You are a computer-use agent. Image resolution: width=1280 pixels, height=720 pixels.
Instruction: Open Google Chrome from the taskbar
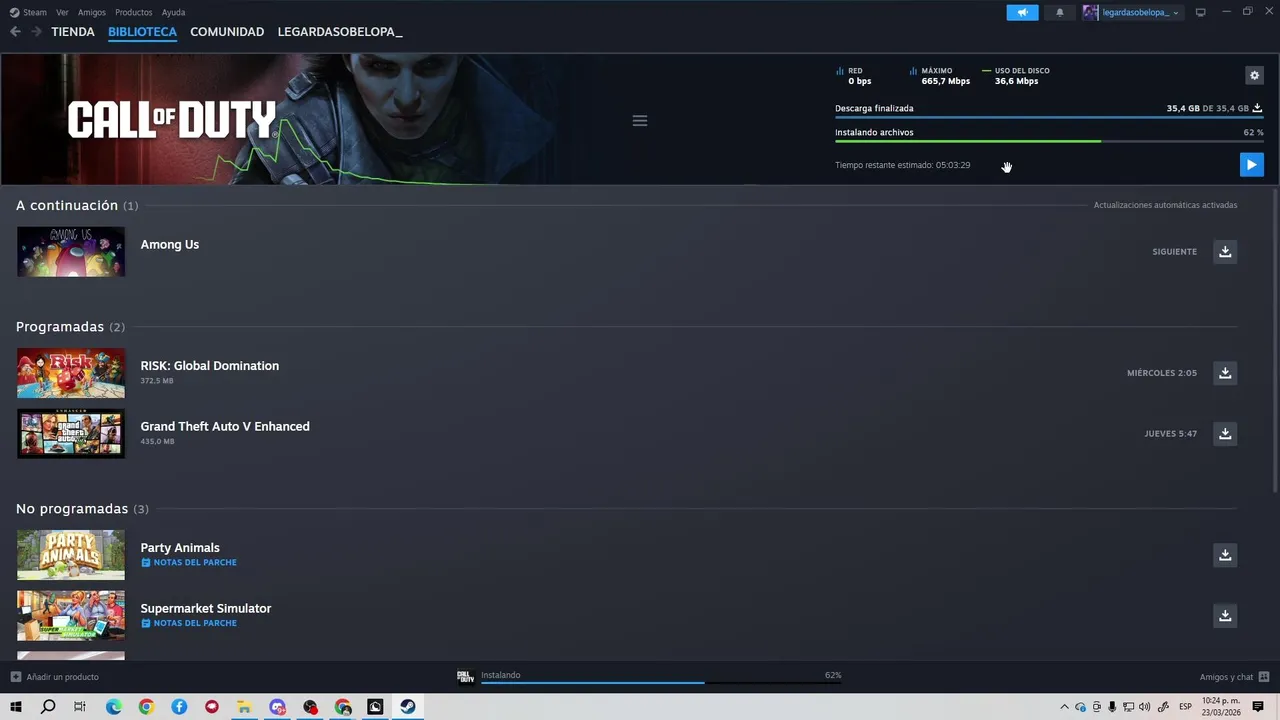coord(146,707)
